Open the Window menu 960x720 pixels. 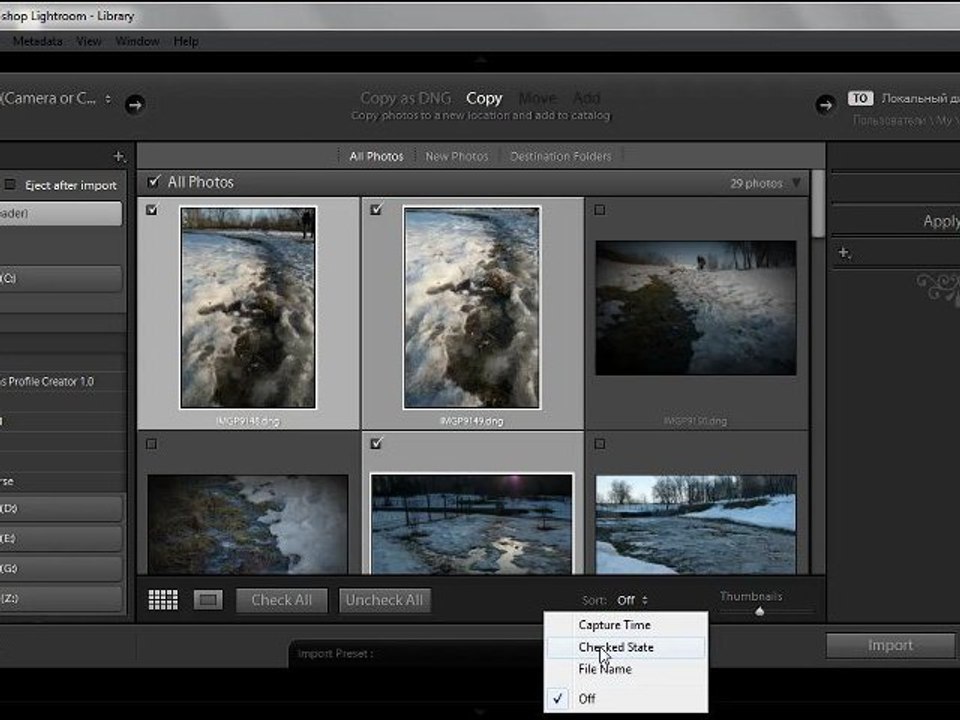[137, 41]
